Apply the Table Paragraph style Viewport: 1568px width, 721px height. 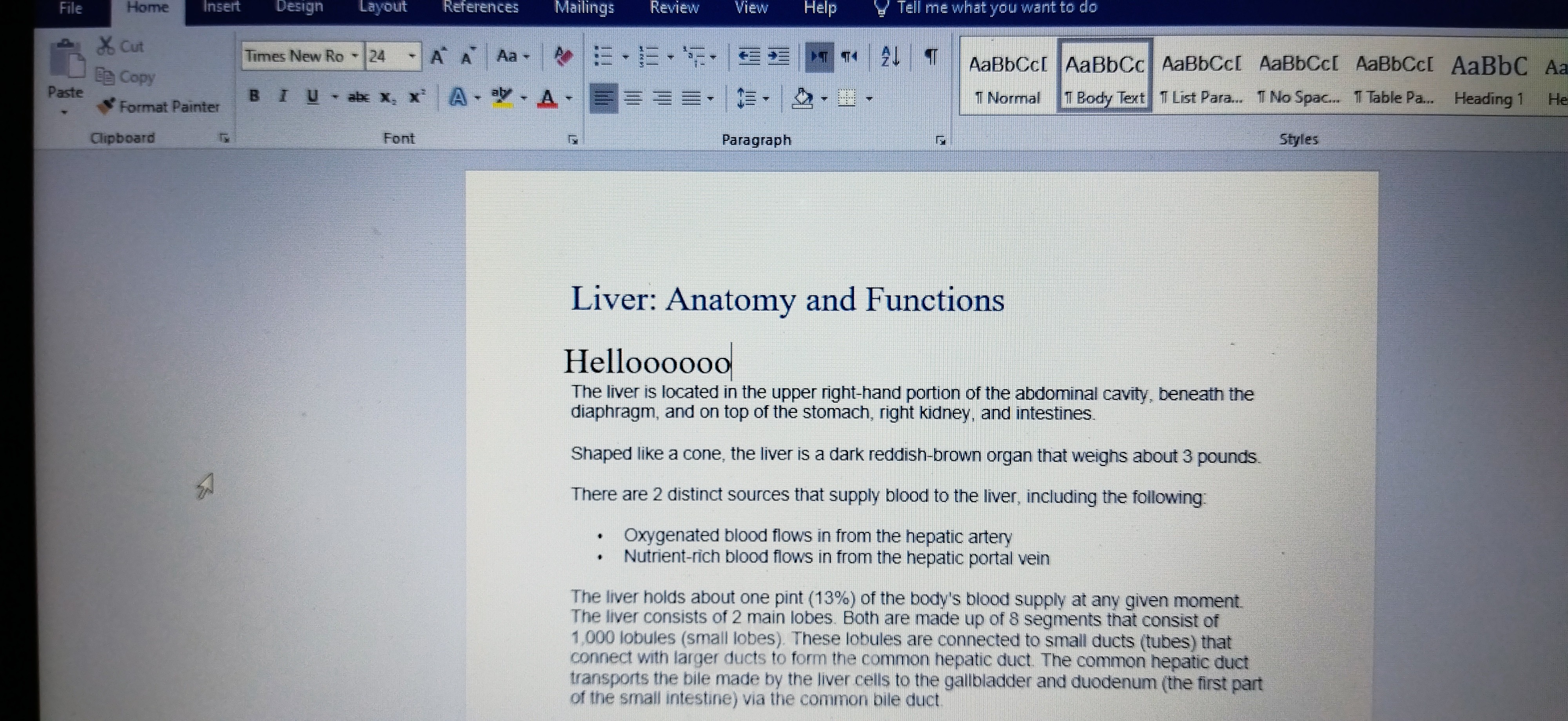[x=1394, y=78]
